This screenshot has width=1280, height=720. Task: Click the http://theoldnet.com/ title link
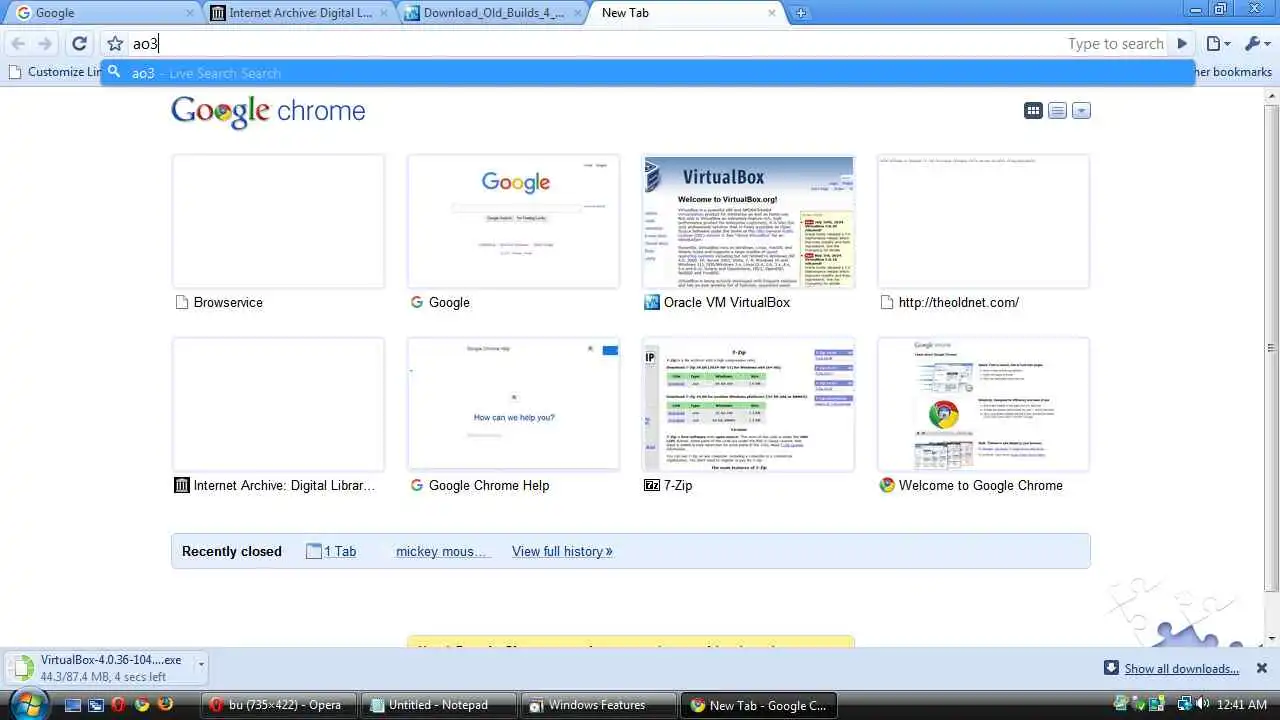point(959,302)
